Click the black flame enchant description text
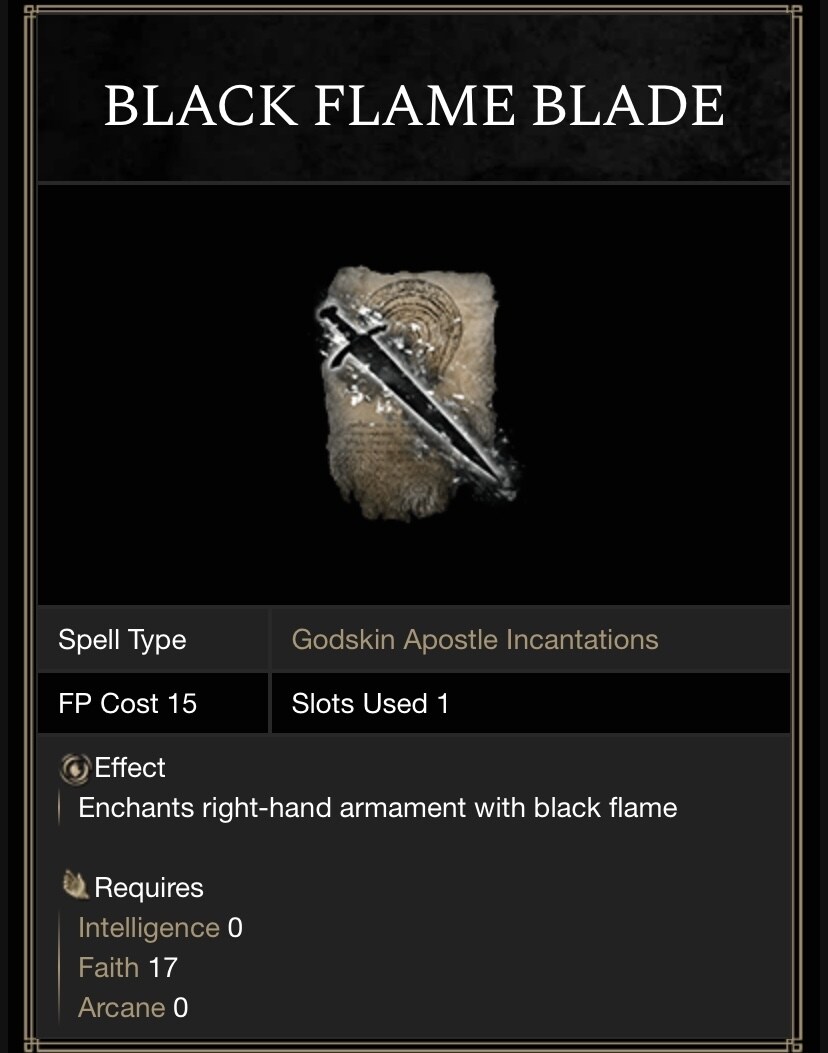Screen dimensions: 828x1053 377,808
